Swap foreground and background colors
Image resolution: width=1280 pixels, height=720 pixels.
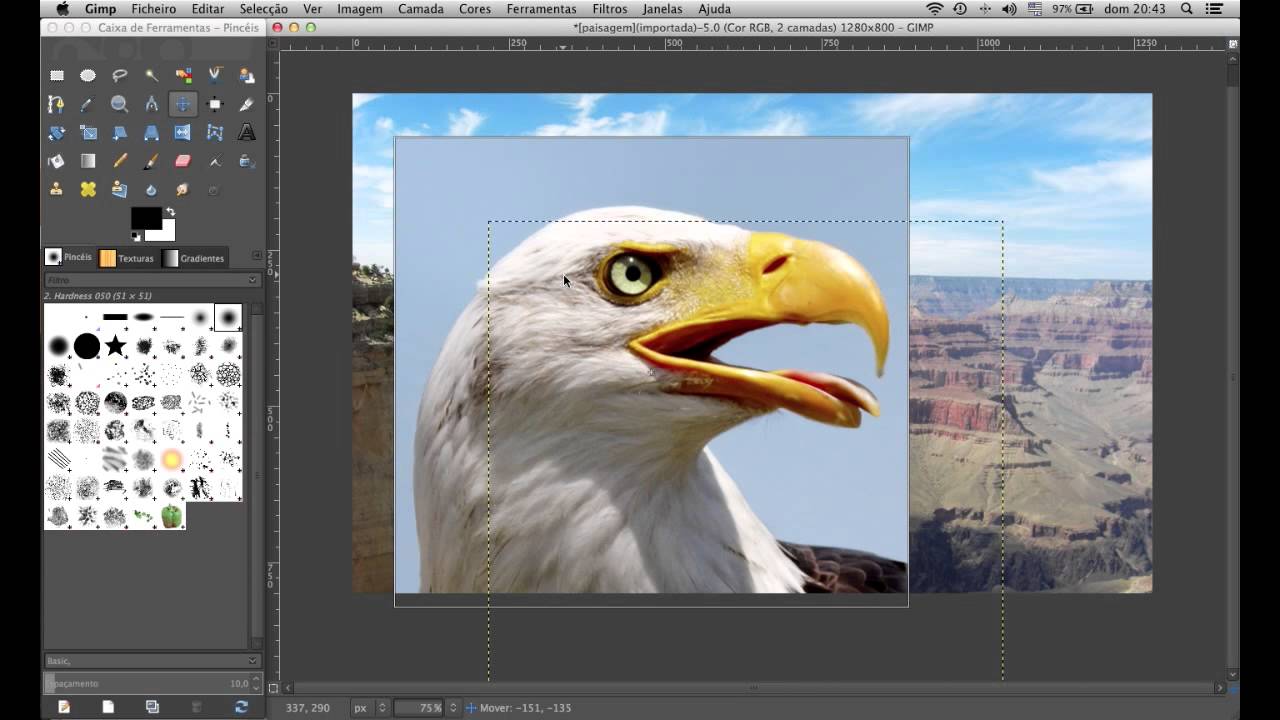tap(170, 211)
